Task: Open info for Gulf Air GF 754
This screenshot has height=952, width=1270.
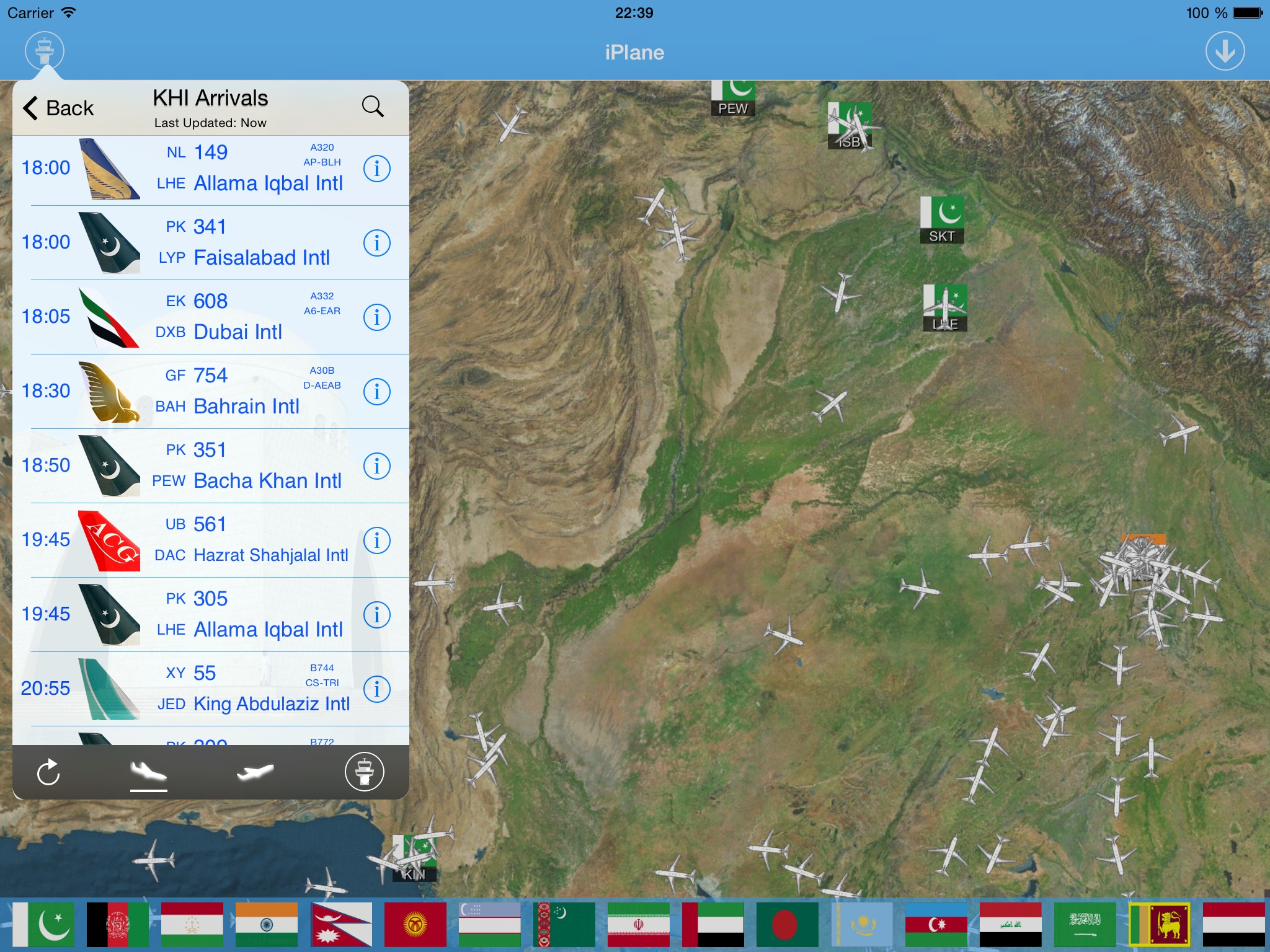Action: point(376,392)
